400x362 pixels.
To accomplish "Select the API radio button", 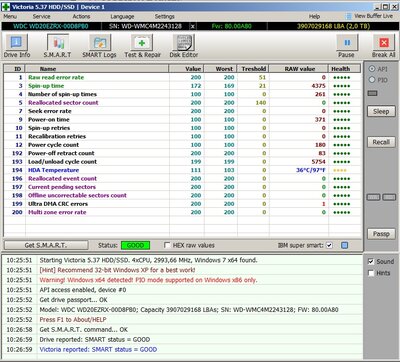I will tap(372, 69).
